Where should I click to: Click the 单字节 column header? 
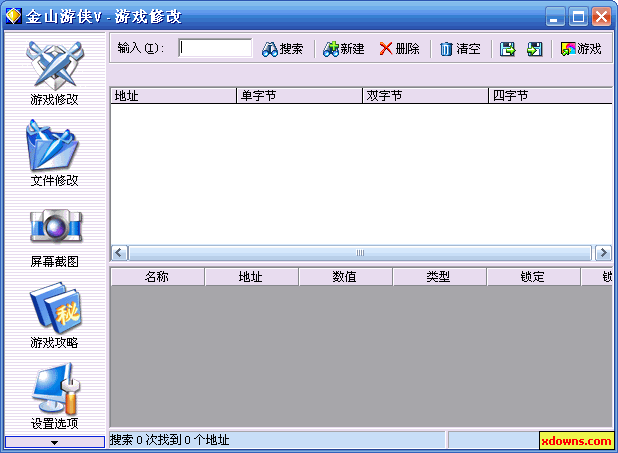[299, 96]
